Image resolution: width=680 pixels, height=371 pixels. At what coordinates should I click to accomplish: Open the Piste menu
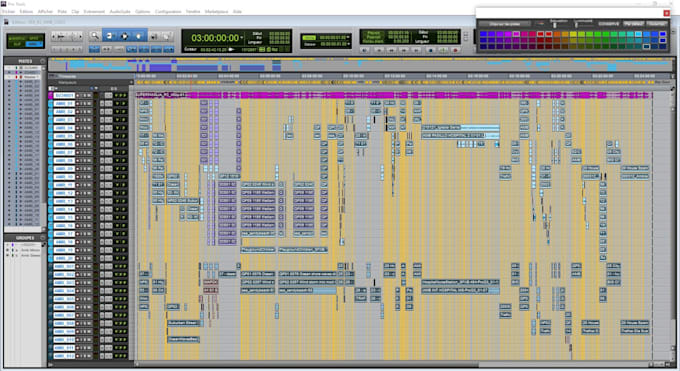pos(62,11)
